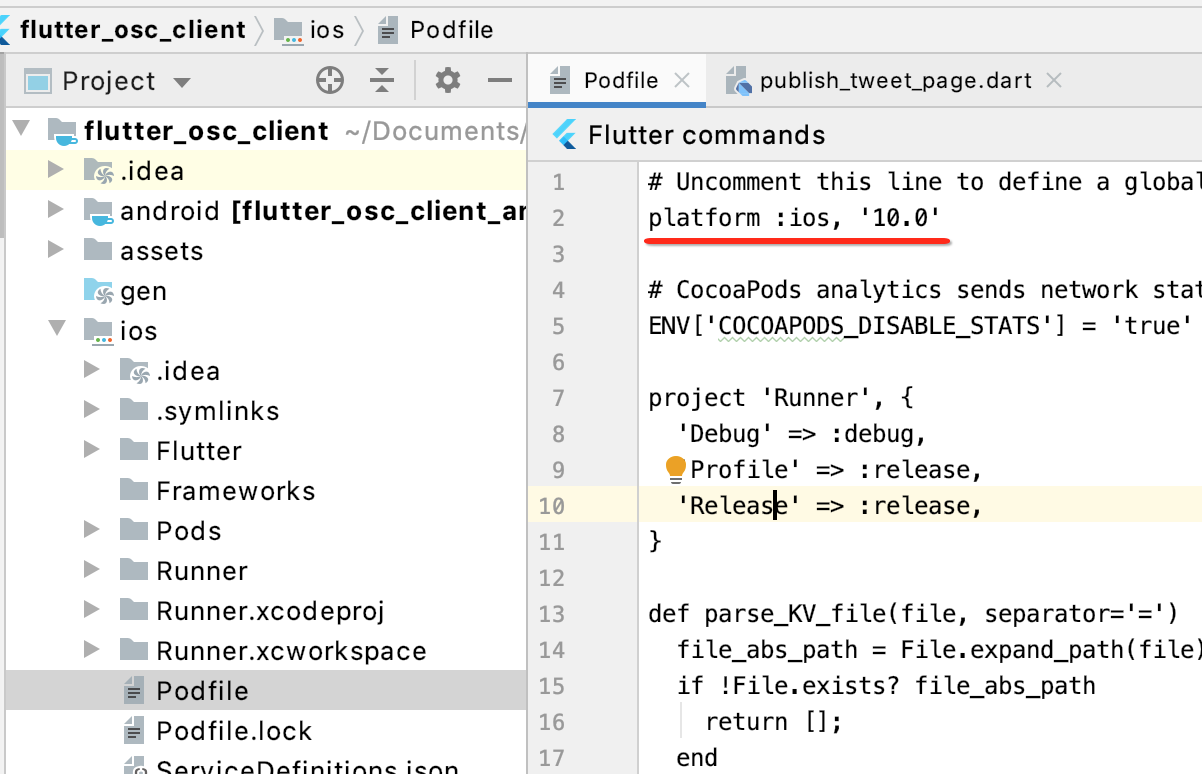
Task: Expand the .idea folder under ios
Action: (92, 370)
